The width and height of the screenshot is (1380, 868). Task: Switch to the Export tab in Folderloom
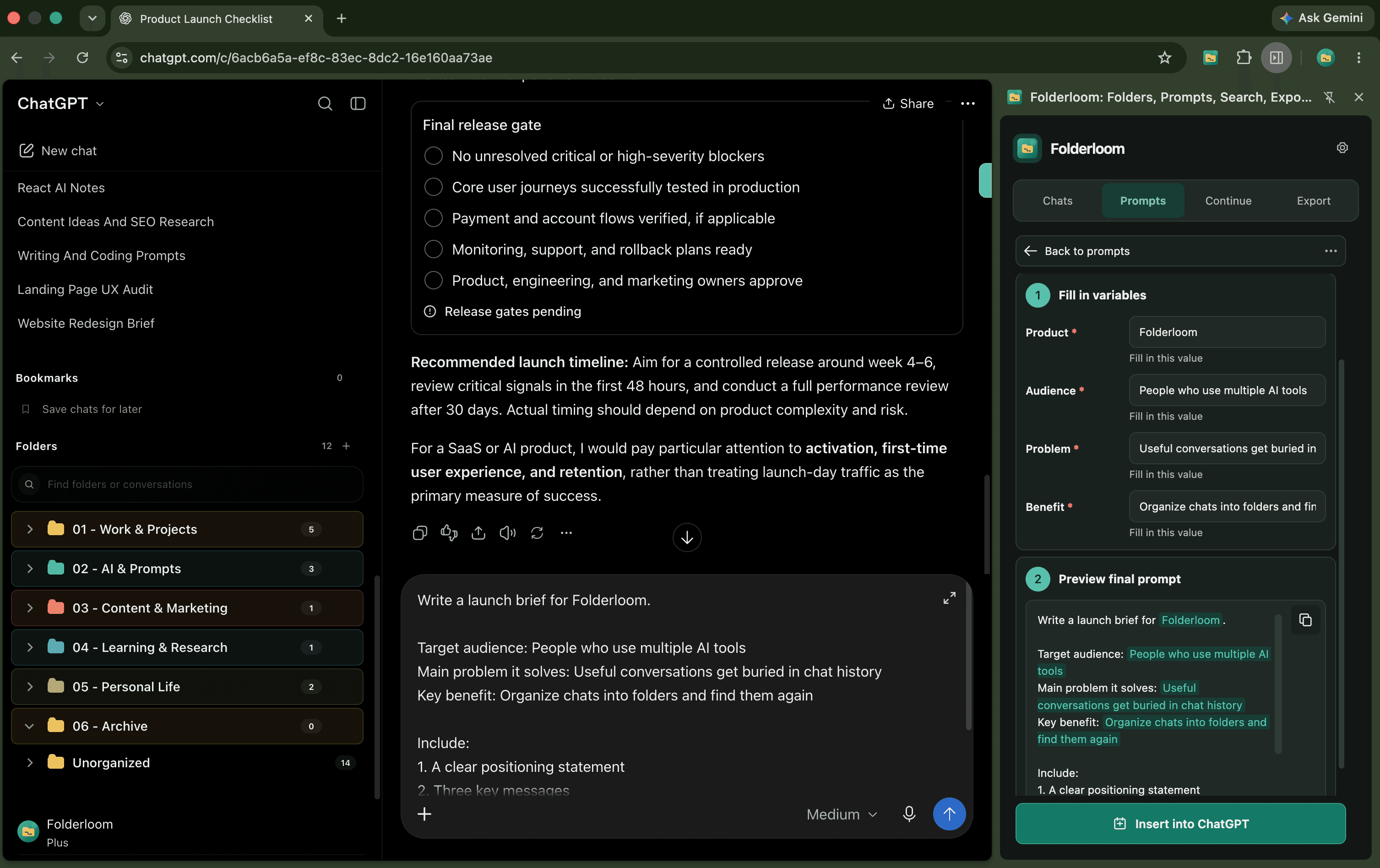coord(1313,201)
